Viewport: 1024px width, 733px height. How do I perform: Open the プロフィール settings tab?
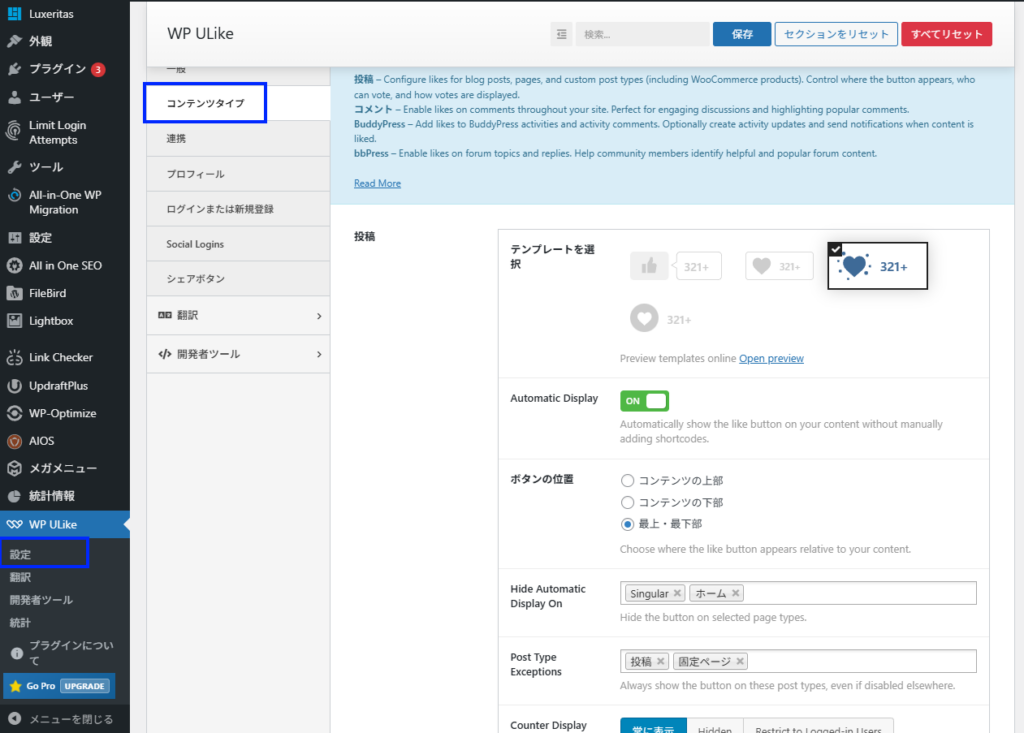195,174
